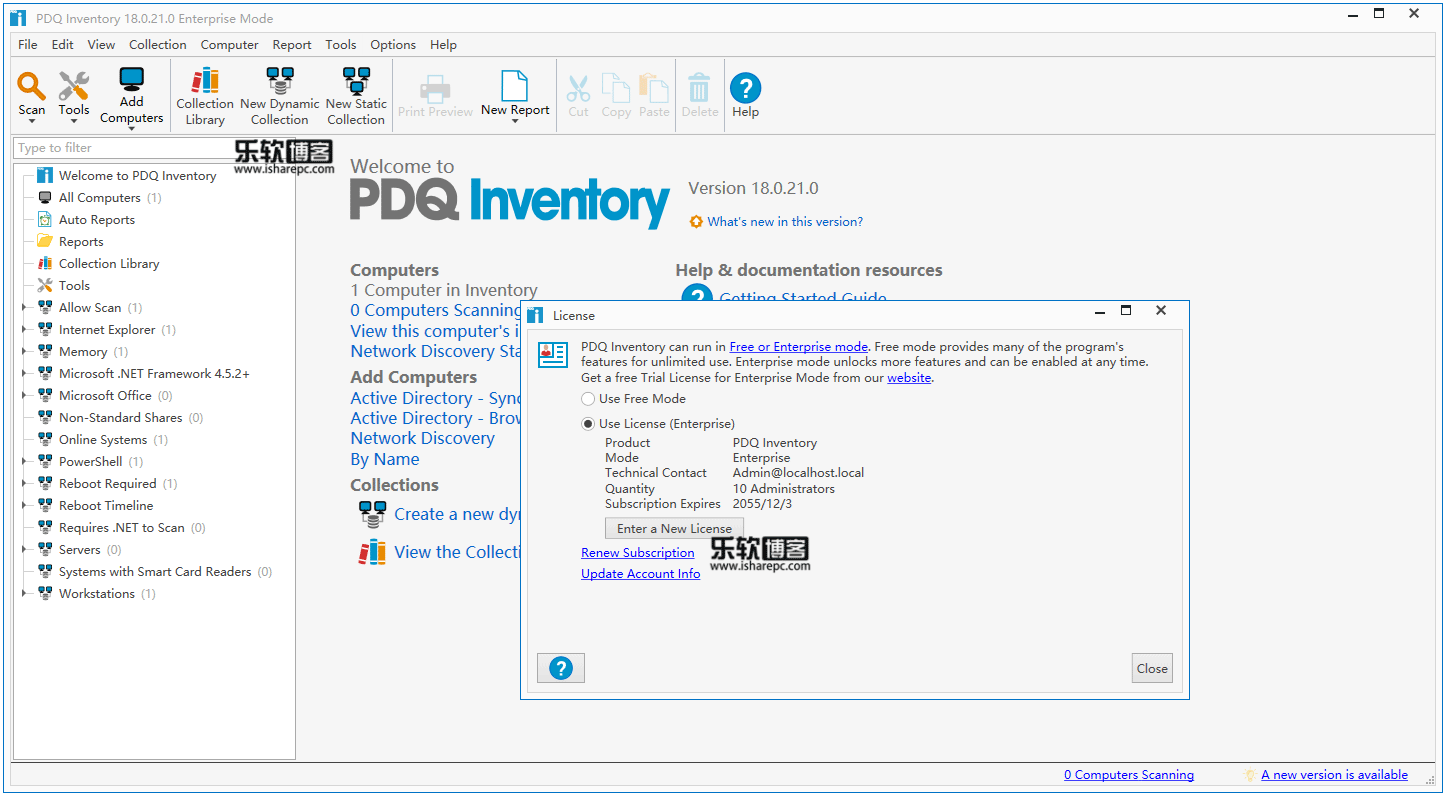Click the Cut scissors icon
Screen dimensions: 1446x795
(578, 88)
